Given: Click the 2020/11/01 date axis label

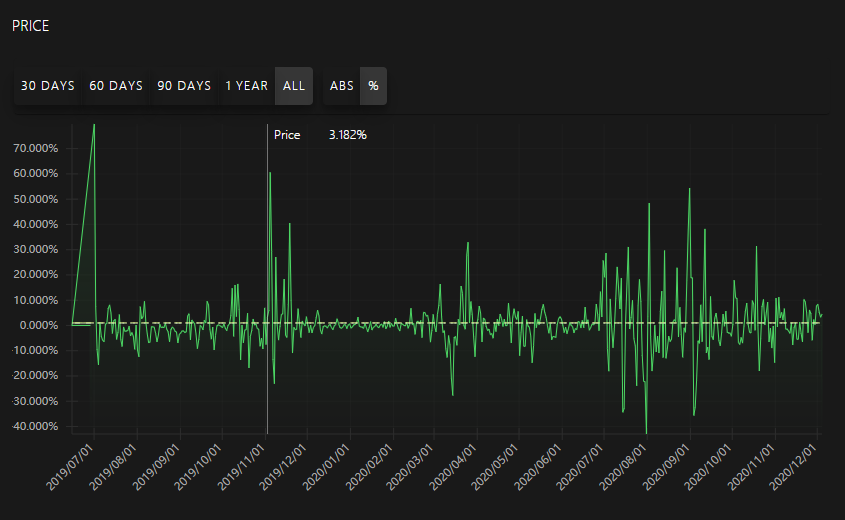Looking at the screenshot, I should point(752,467).
